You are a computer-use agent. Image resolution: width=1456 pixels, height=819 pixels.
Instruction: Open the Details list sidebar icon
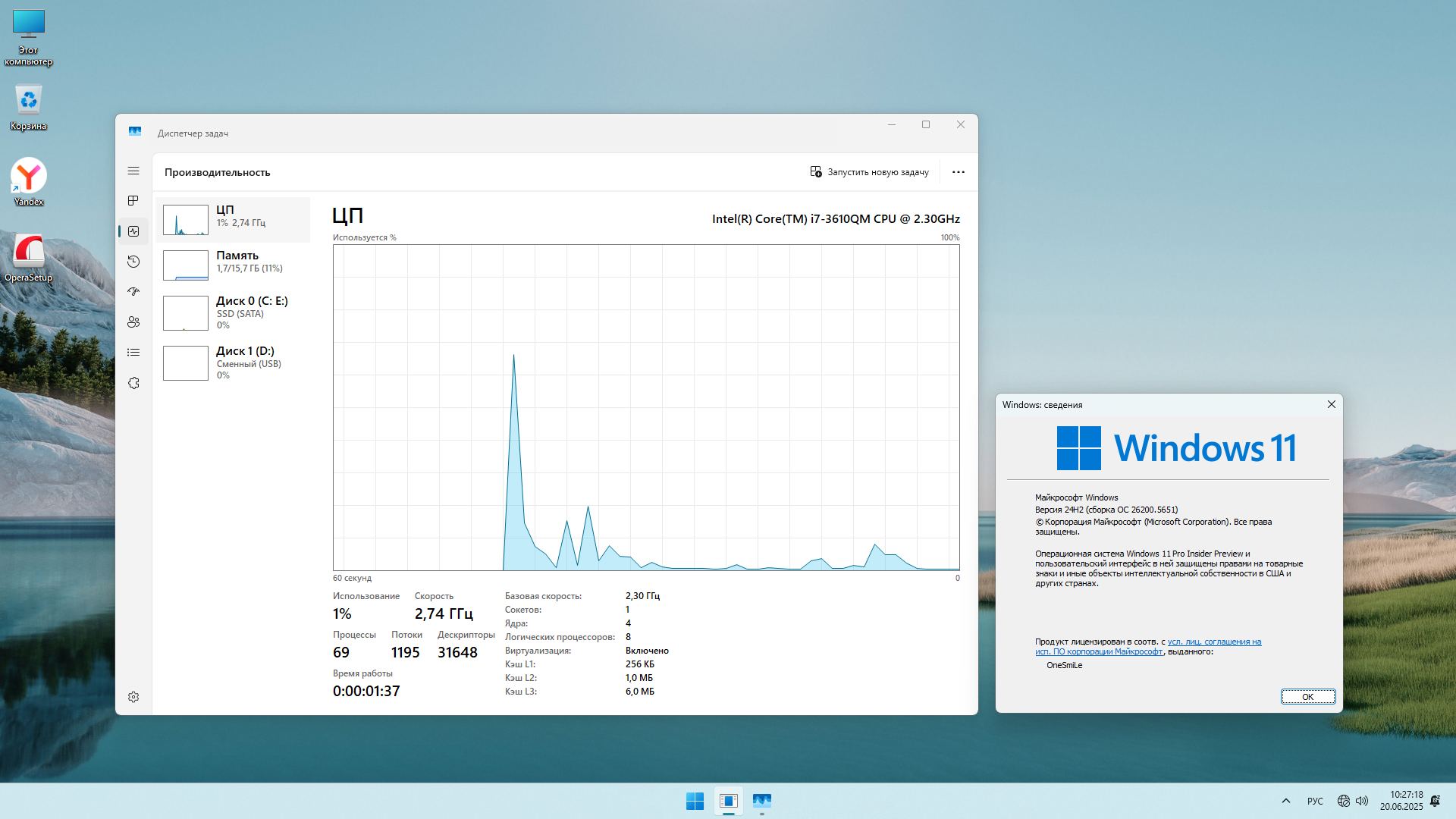pos(133,353)
